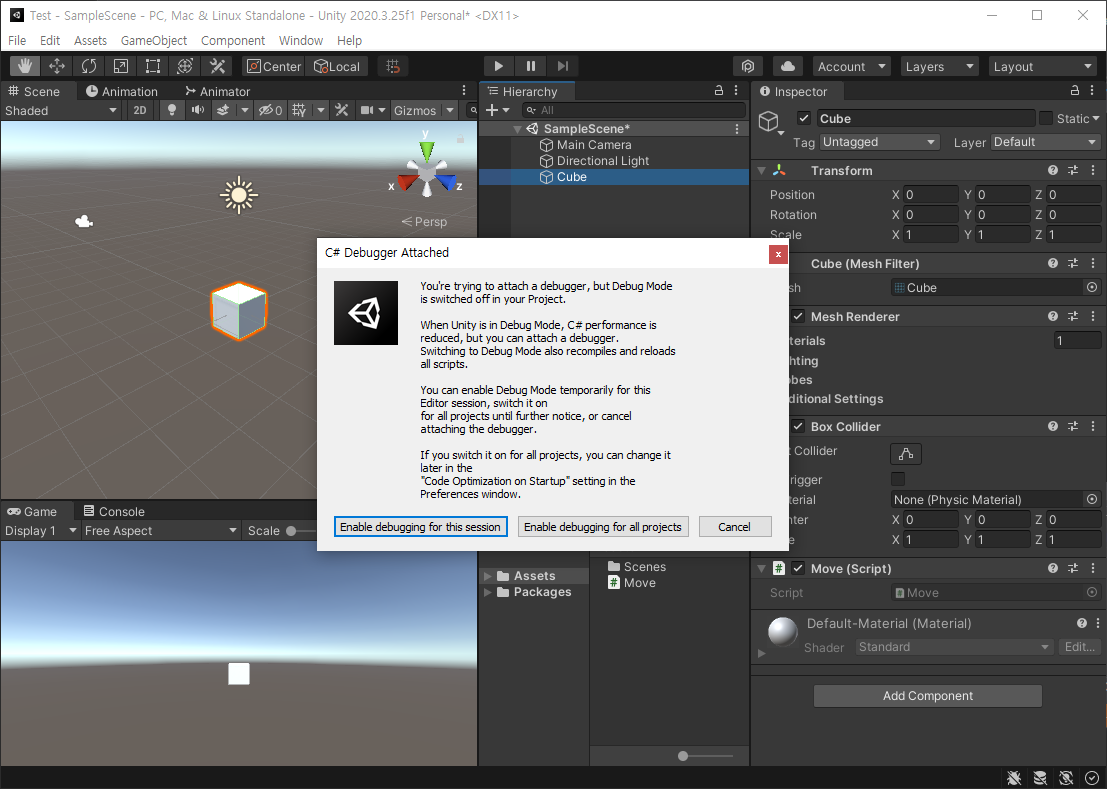
Task: Click the debug mode bug icon in status bar
Action: coord(1014,778)
